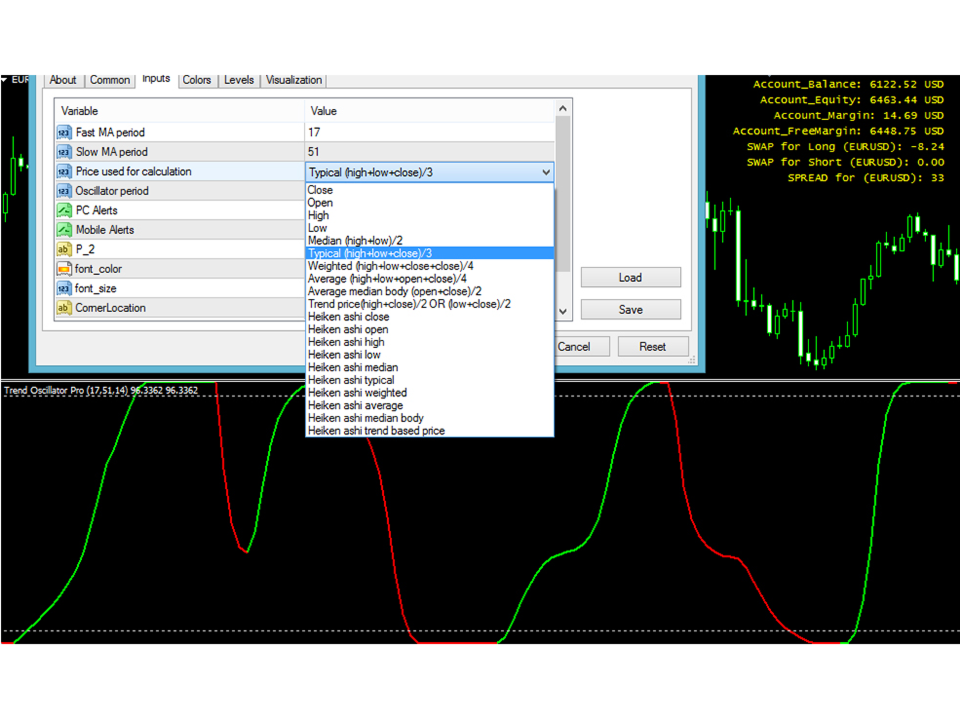Click the Oscillator period variable icon
Screen dimensions: 960x720
[x=64, y=192]
